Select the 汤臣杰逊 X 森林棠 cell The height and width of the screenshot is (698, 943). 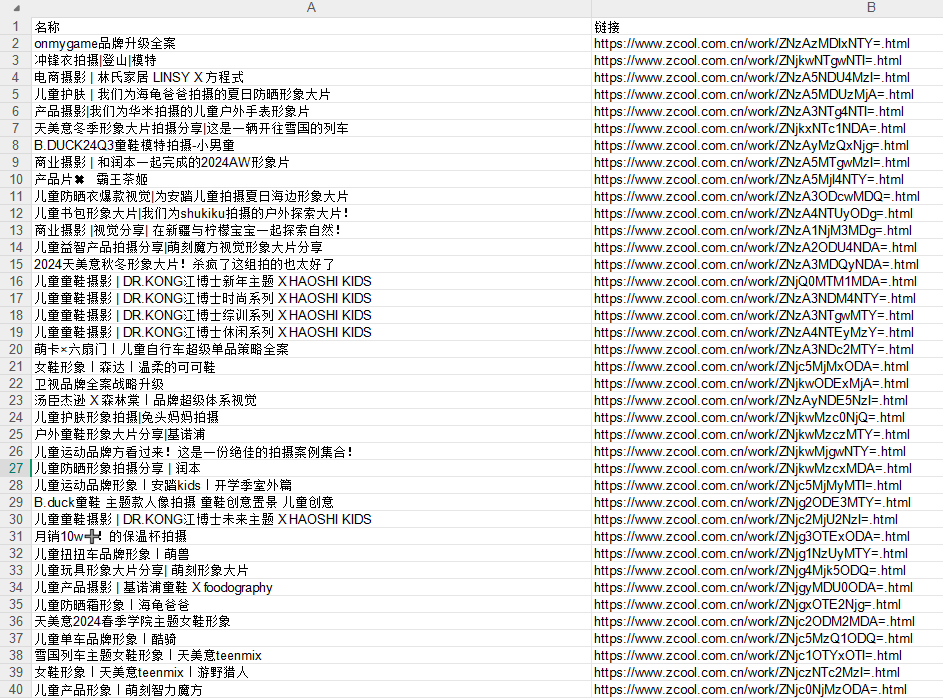(x=311, y=400)
